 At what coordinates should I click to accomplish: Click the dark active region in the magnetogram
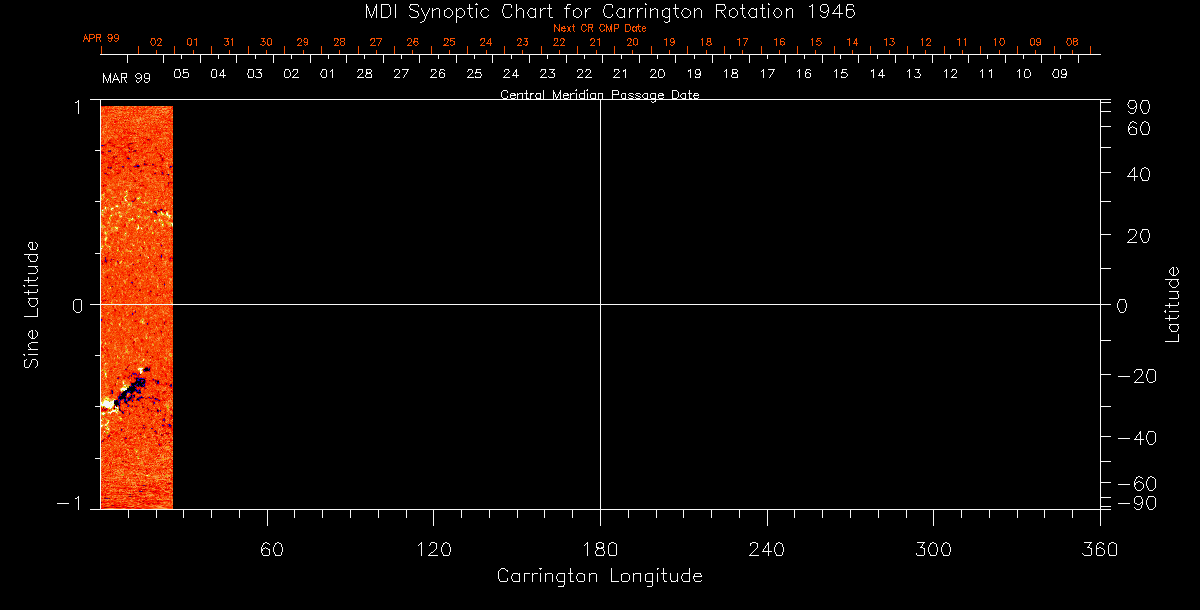pos(130,392)
